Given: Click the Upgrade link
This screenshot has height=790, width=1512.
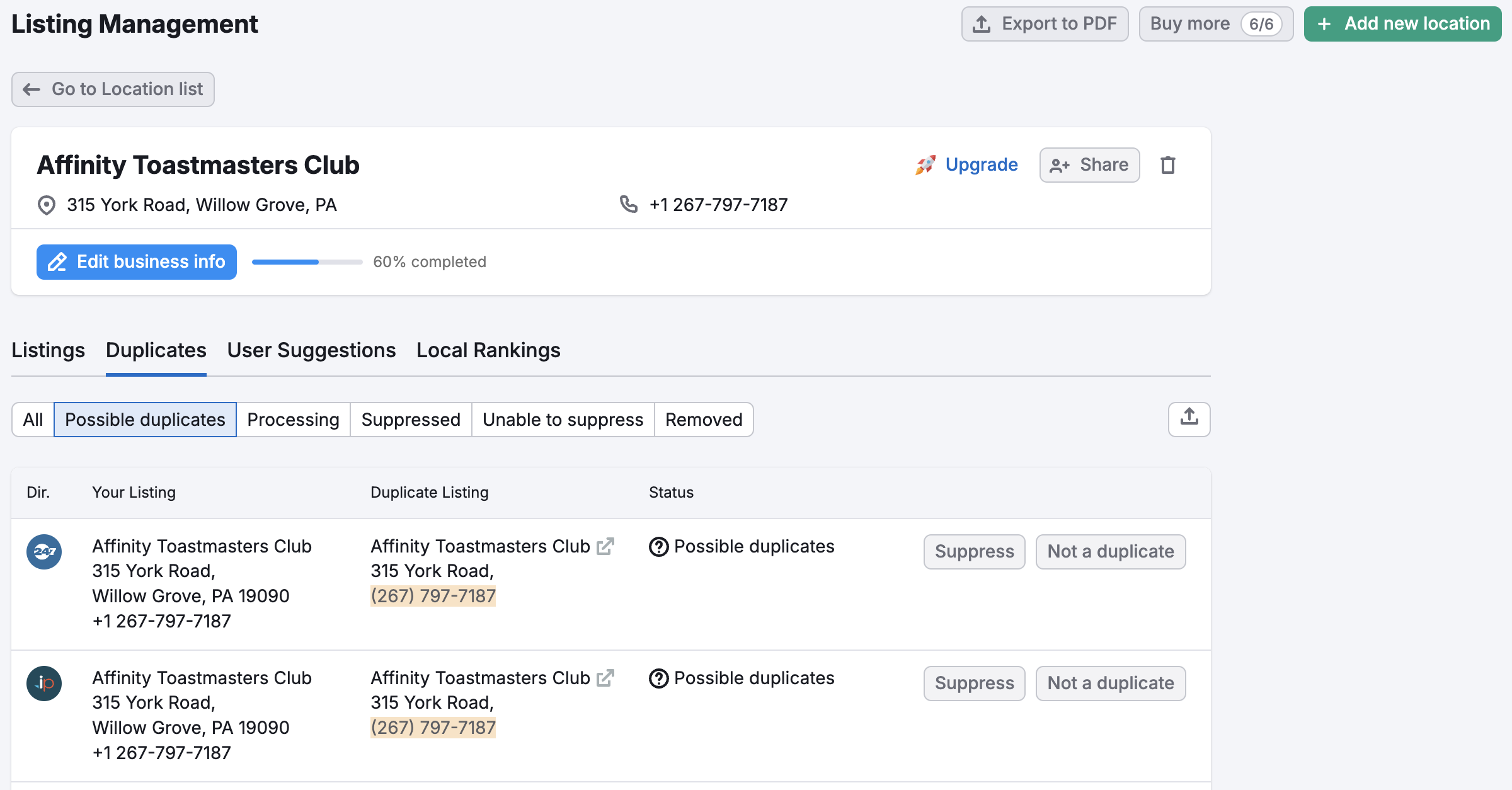Looking at the screenshot, I should [981, 165].
